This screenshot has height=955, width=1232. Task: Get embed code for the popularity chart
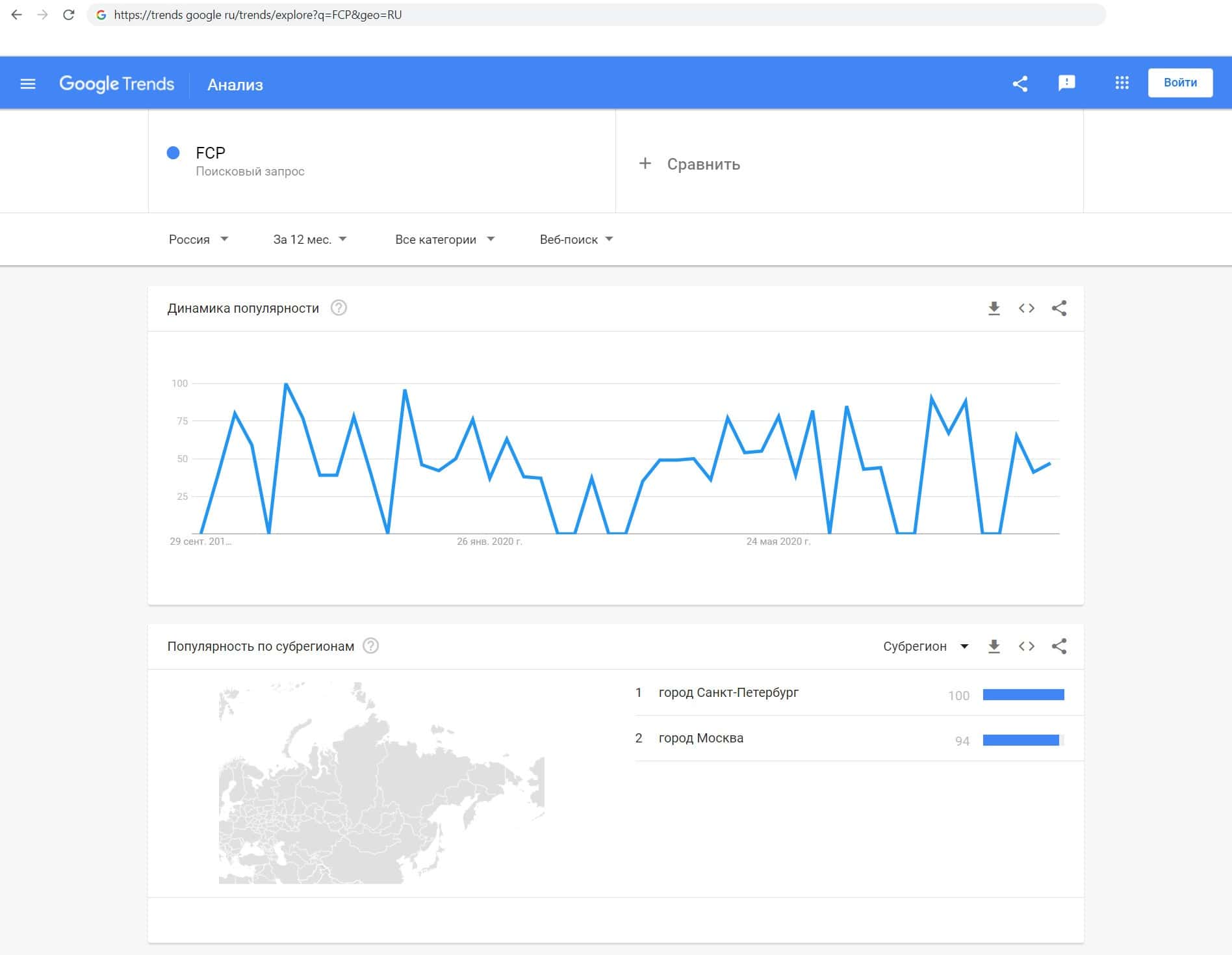click(x=1027, y=308)
